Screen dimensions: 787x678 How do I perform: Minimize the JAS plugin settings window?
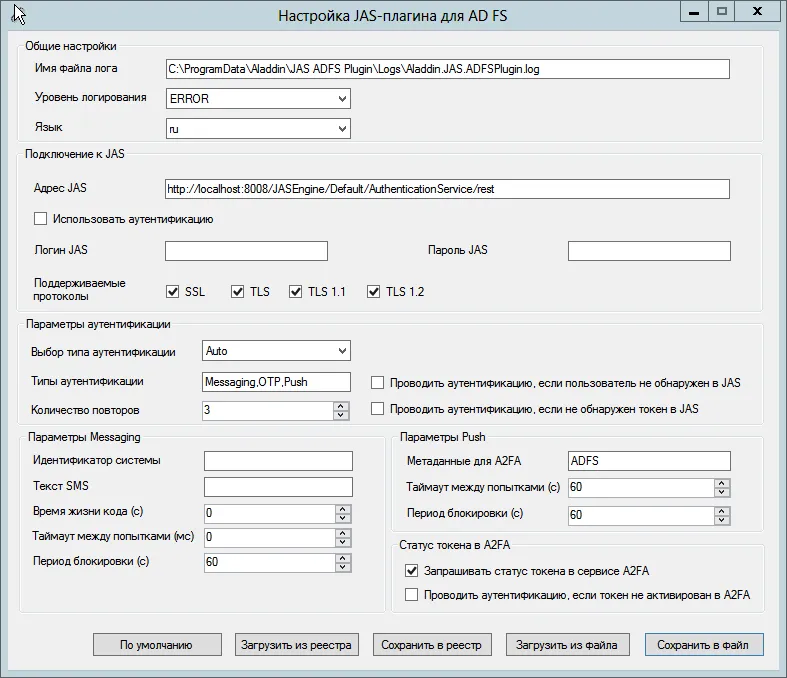tap(694, 12)
